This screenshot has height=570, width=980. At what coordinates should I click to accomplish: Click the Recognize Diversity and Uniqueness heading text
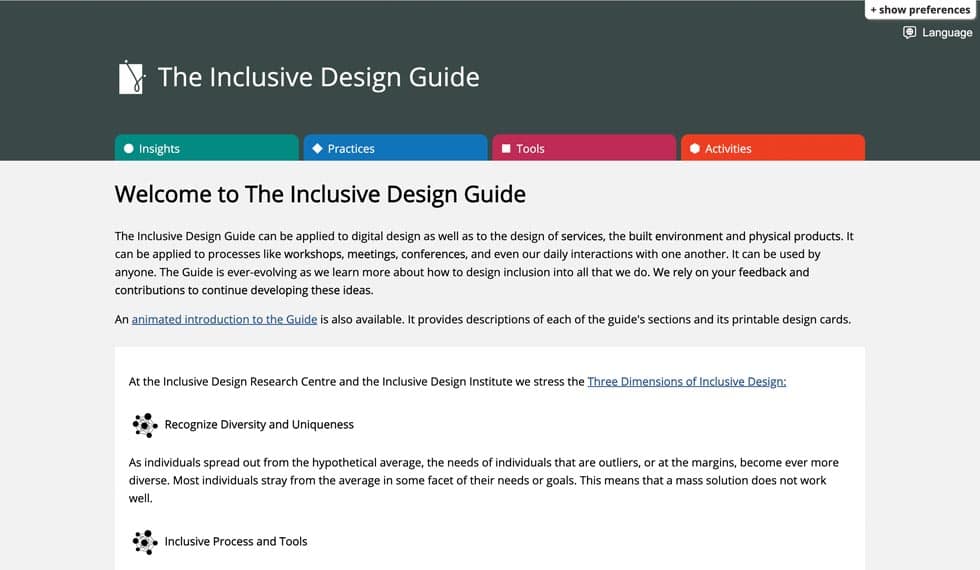(x=259, y=425)
